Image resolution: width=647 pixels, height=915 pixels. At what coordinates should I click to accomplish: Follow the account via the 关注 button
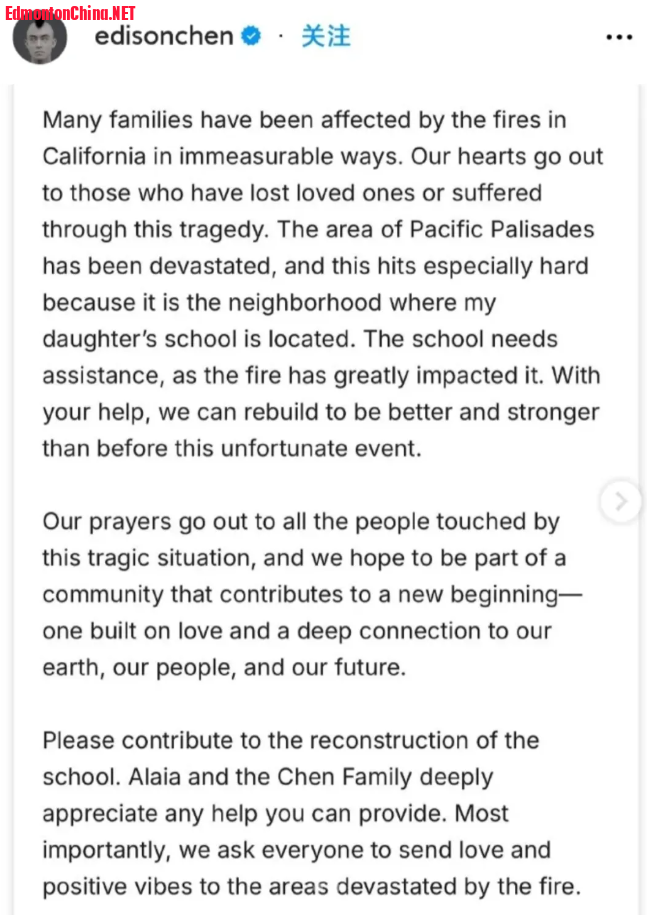pyautogui.click(x=326, y=36)
